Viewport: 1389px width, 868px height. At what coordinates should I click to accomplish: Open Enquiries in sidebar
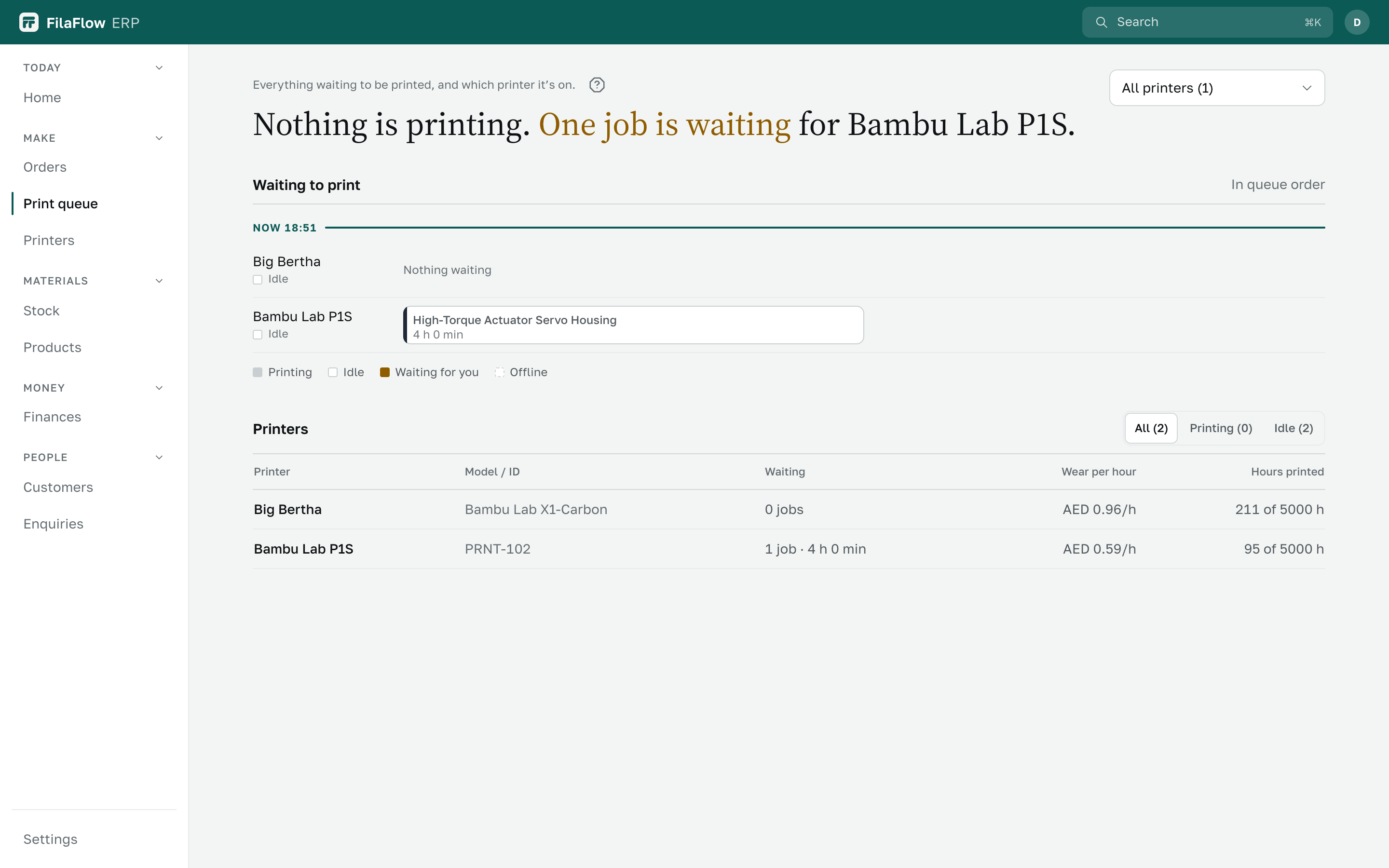pyautogui.click(x=54, y=524)
